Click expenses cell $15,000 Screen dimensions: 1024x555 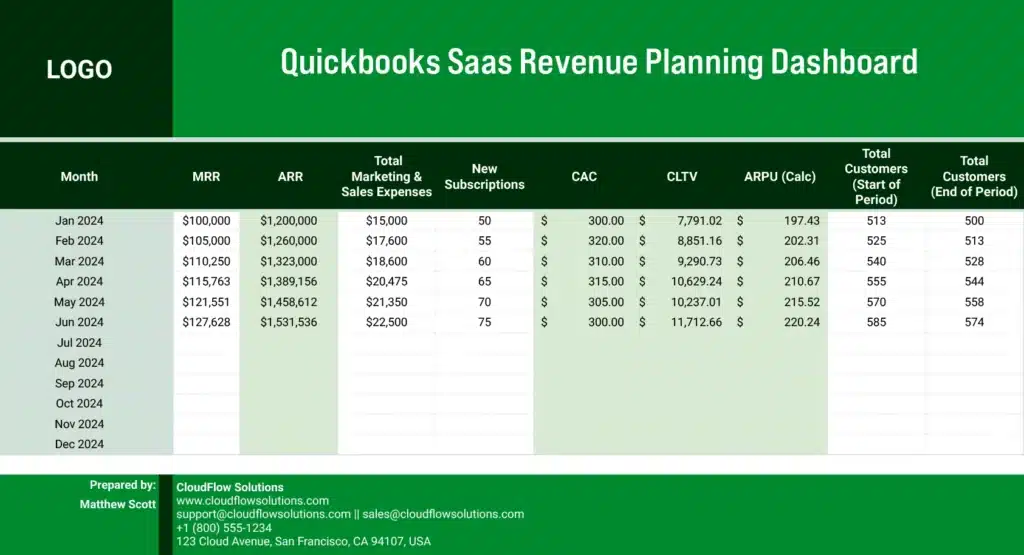pos(387,221)
